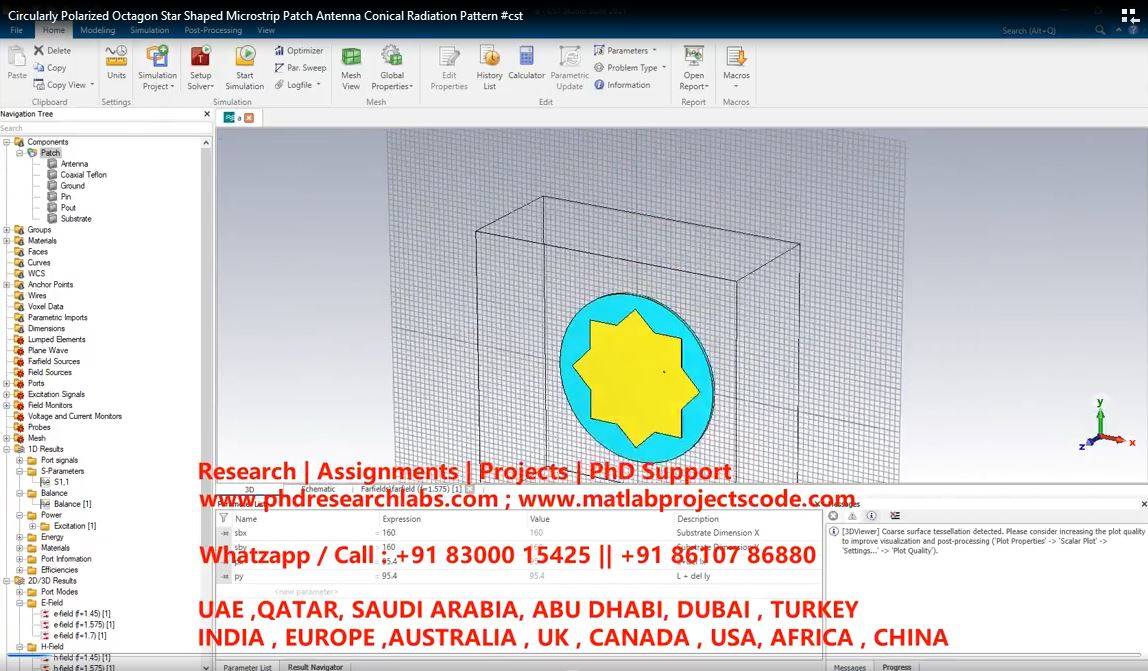Select the Post-Processing ribbon tab
This screenshot has width=1148, height=671.
click(213, 30)
